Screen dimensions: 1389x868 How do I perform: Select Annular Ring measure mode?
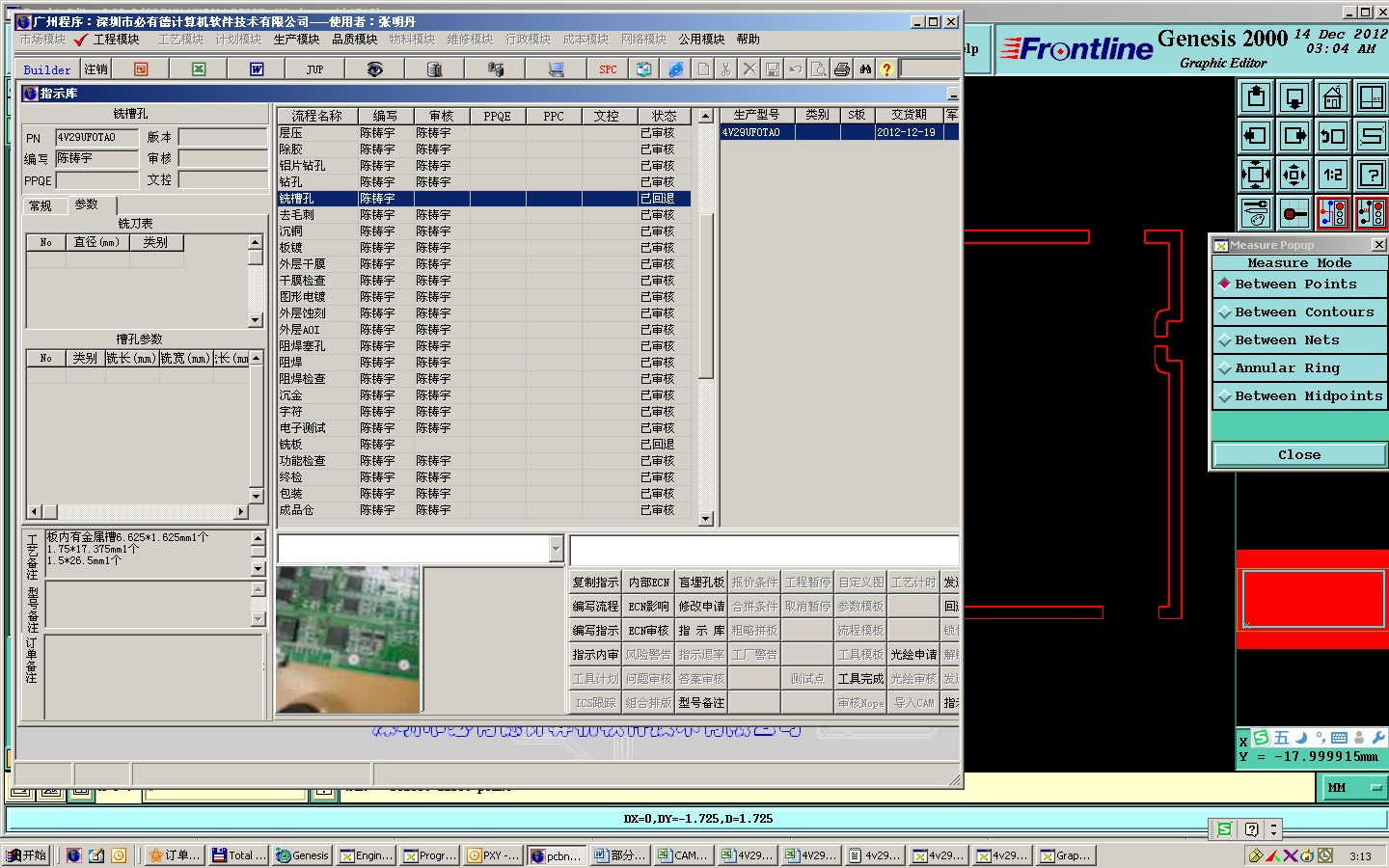pos(1299,368)
